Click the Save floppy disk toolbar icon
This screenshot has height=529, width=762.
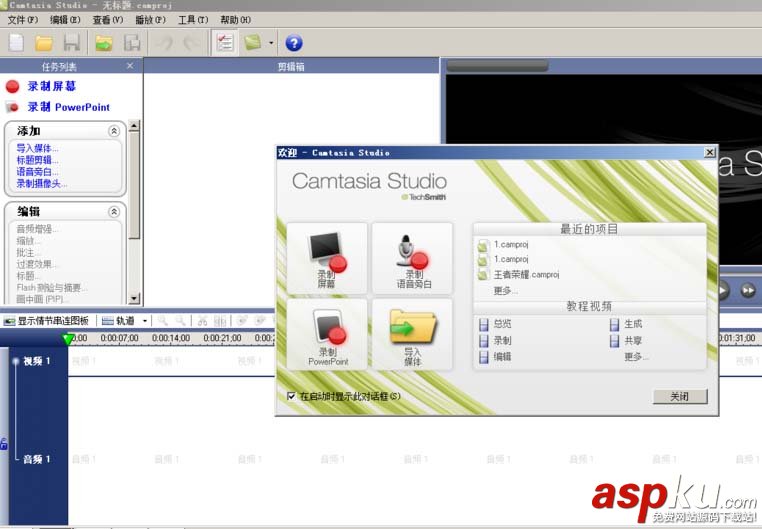coord(71,43)
